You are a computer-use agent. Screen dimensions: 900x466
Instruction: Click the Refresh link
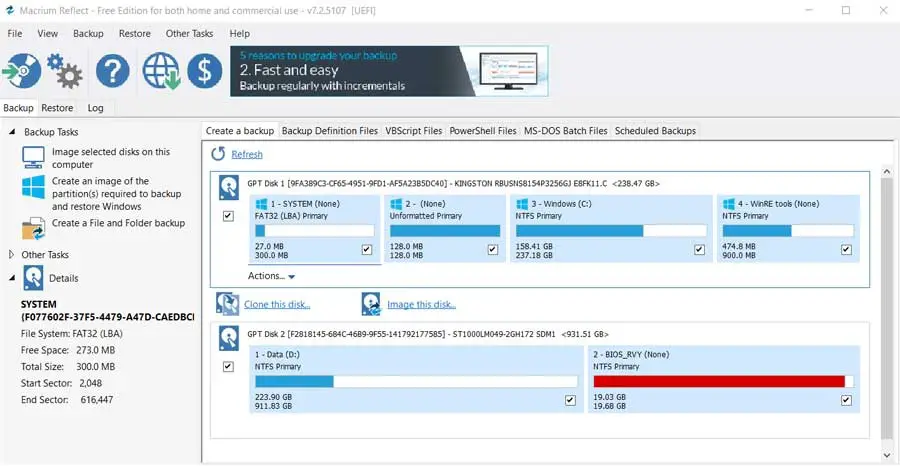tap(247, 154)
